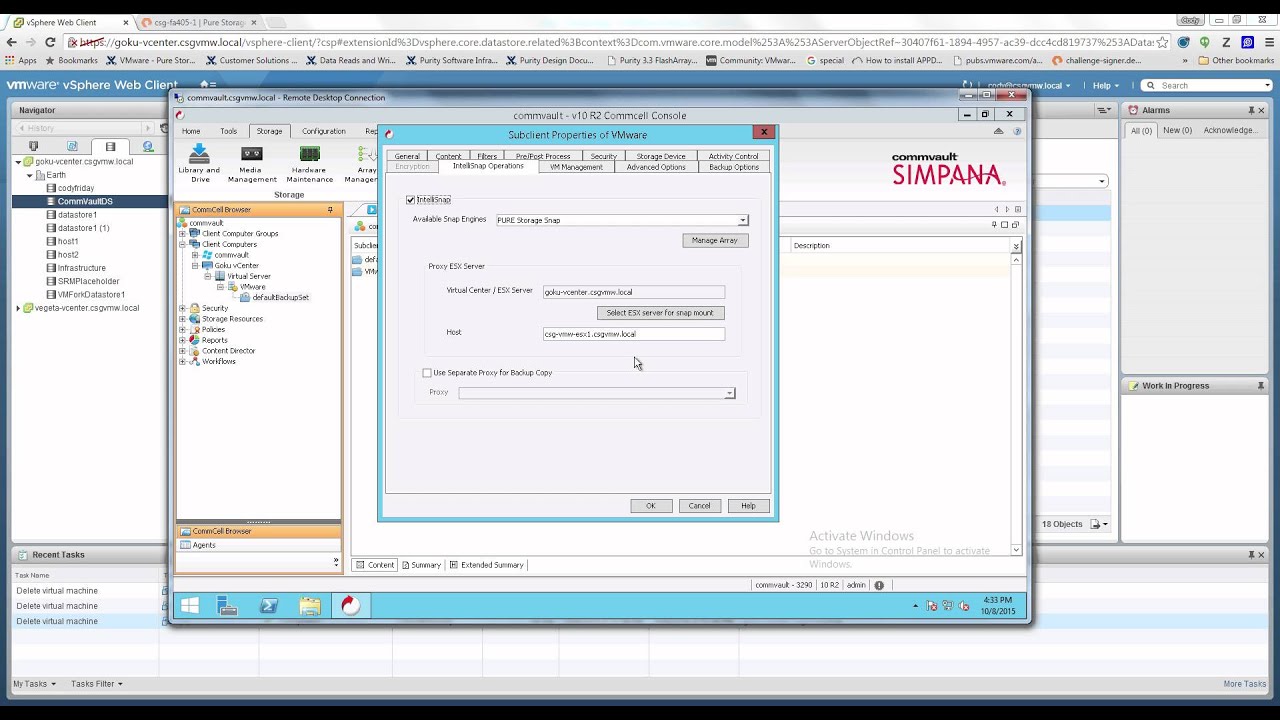
Task: Uncheck the IntelliSnap checkbox
Action: point(410,200)
